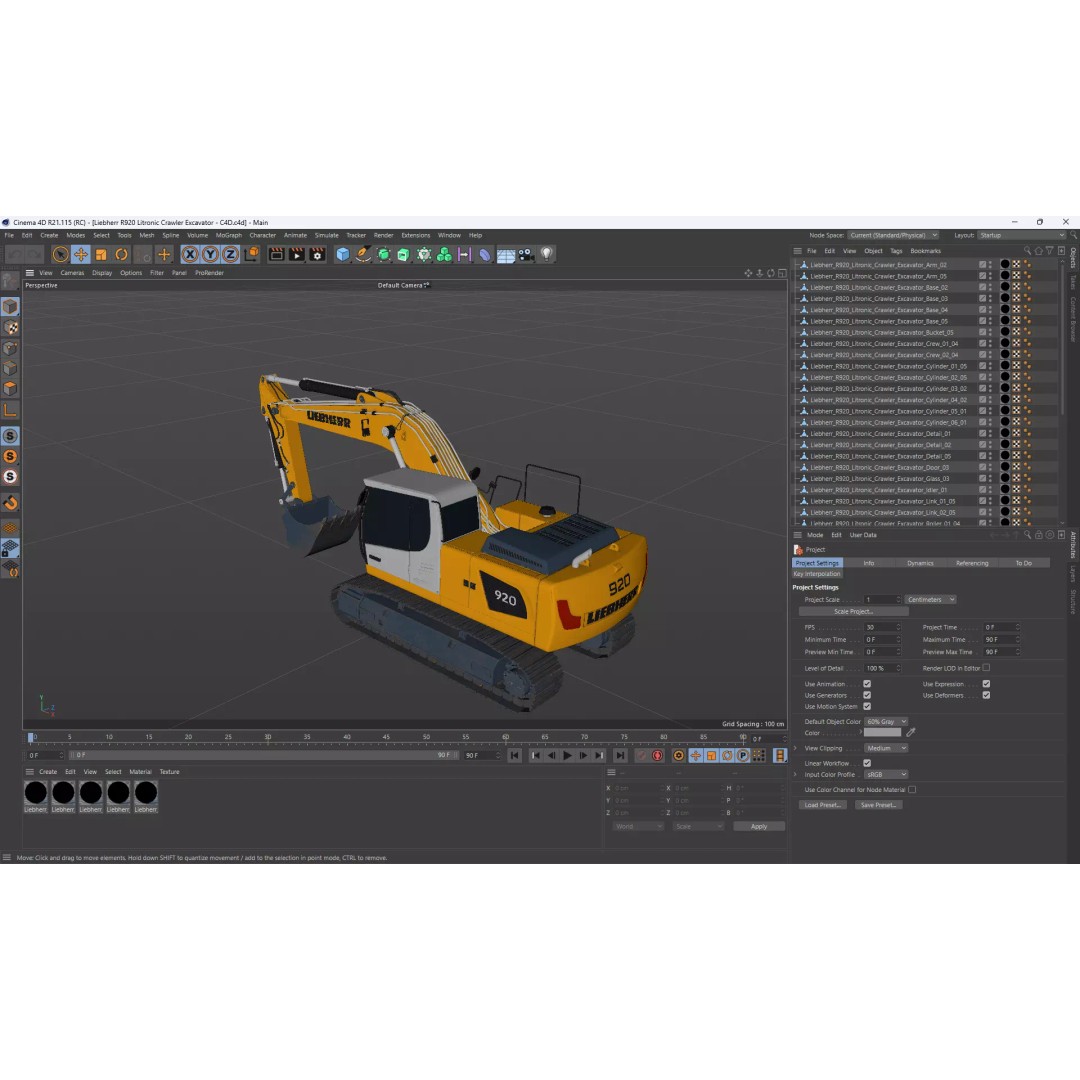Expand Input Color Profile disclosure arrow

tap(796, 774)
